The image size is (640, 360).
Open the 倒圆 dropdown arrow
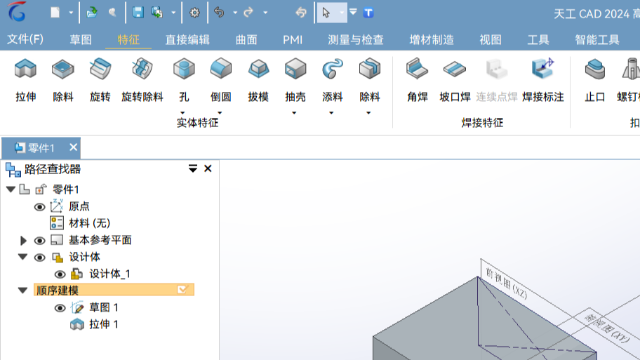[220, 113]
